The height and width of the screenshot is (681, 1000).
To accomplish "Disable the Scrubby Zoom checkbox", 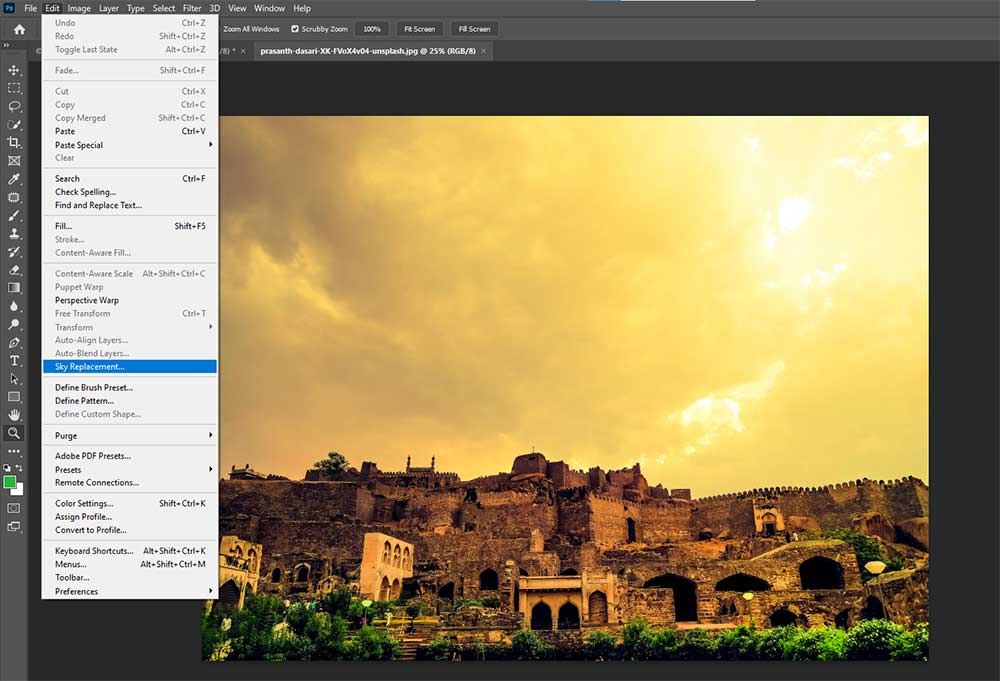I will pos(295,29).
